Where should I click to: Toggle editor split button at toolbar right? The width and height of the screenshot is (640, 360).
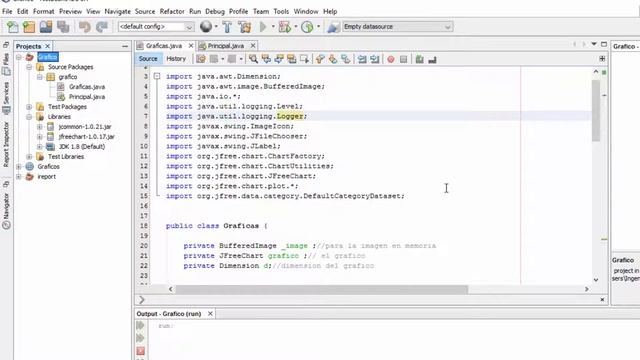602,59
